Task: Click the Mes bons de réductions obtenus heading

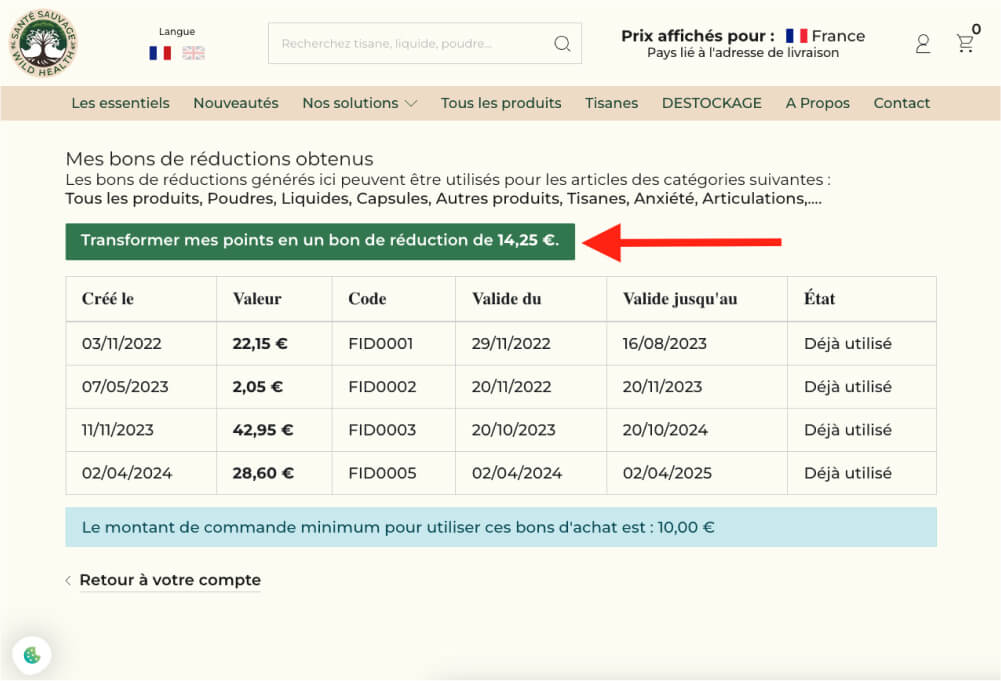Action: [x=220, y=159]
